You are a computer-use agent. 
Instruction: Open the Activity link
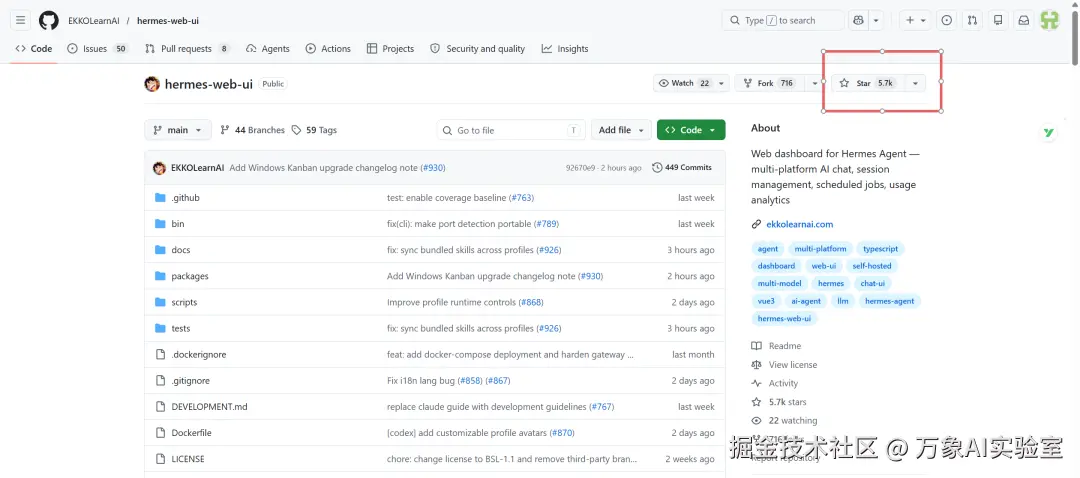coord(775,383)
